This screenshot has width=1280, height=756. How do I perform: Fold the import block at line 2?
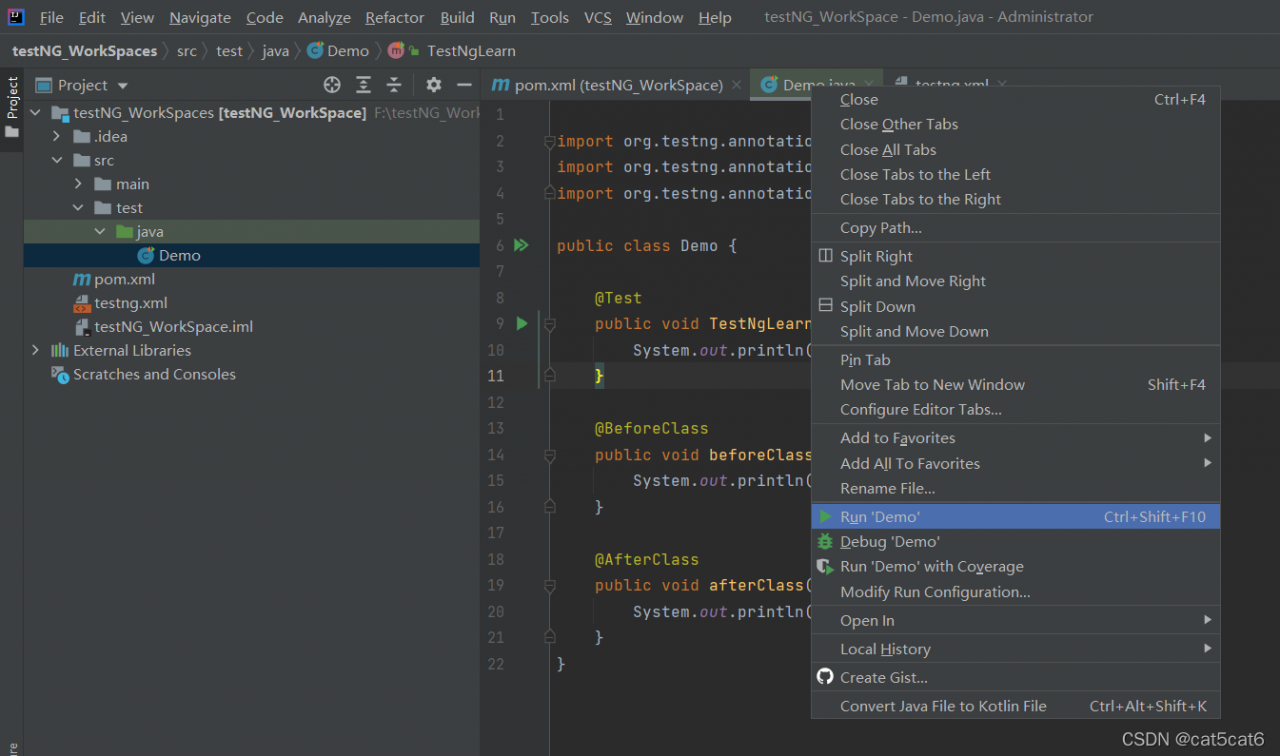(x=549, y=141)
